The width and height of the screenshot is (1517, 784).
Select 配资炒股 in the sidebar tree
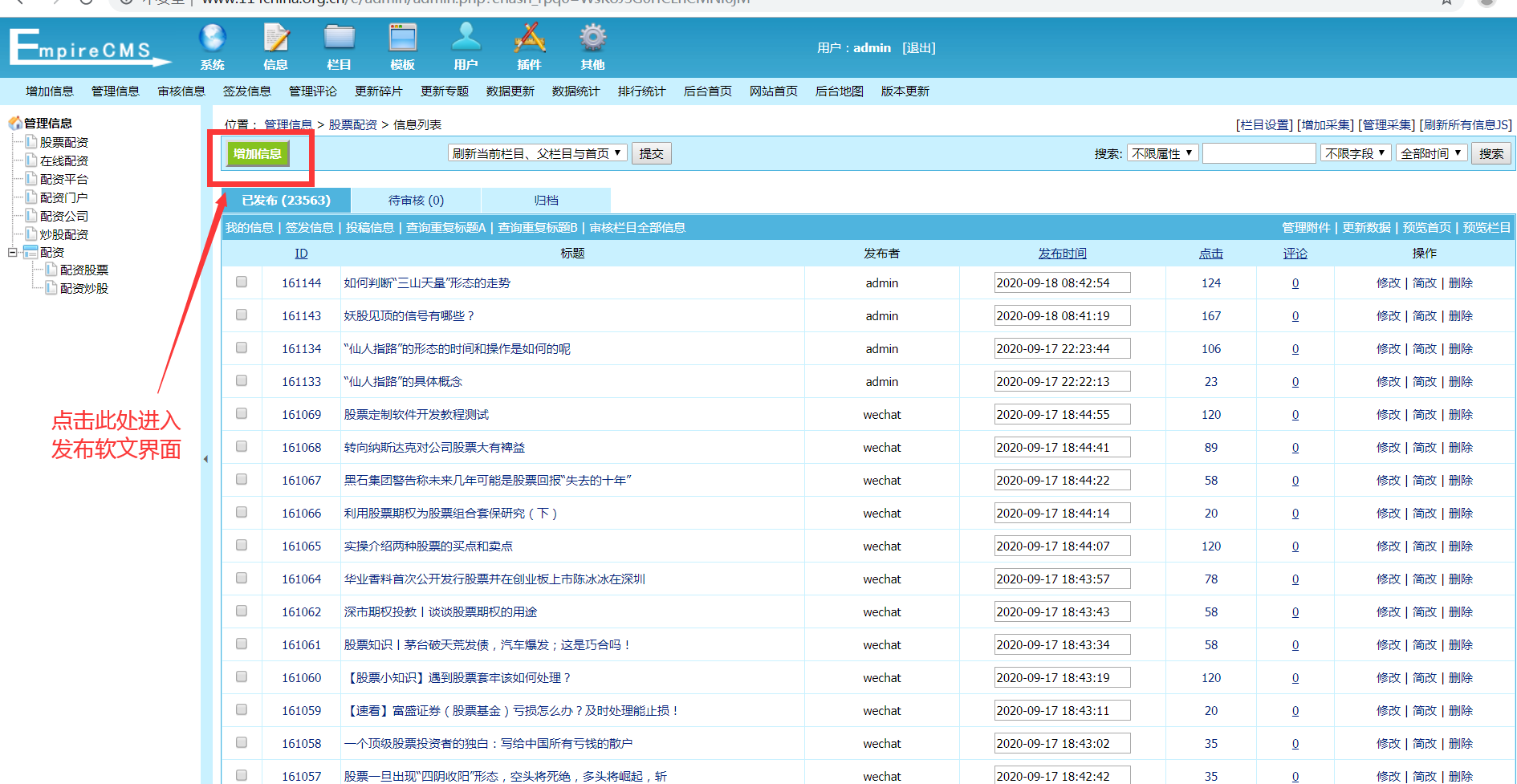(84, 288)
